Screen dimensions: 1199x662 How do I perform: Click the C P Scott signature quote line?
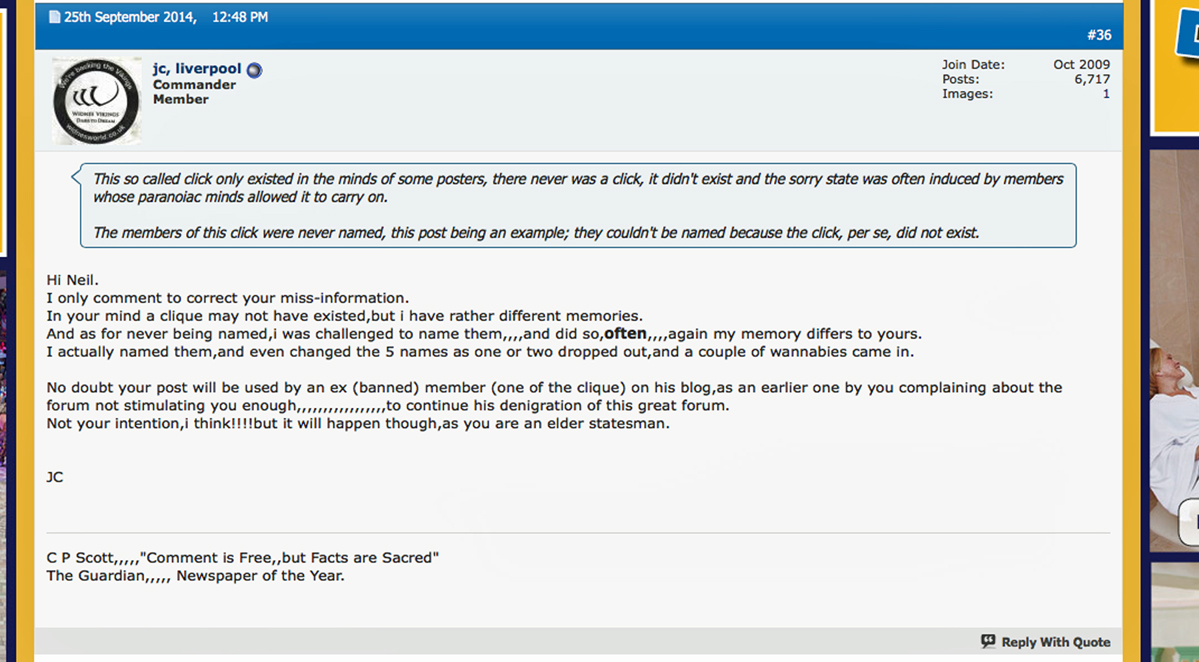243,557
